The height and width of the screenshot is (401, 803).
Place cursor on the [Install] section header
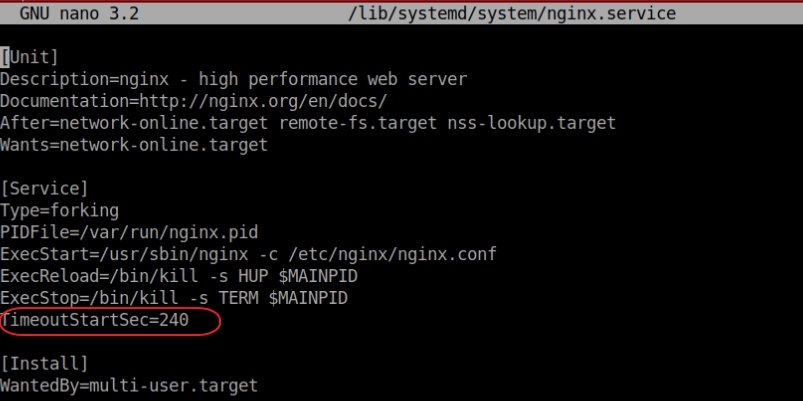point(44,364)
